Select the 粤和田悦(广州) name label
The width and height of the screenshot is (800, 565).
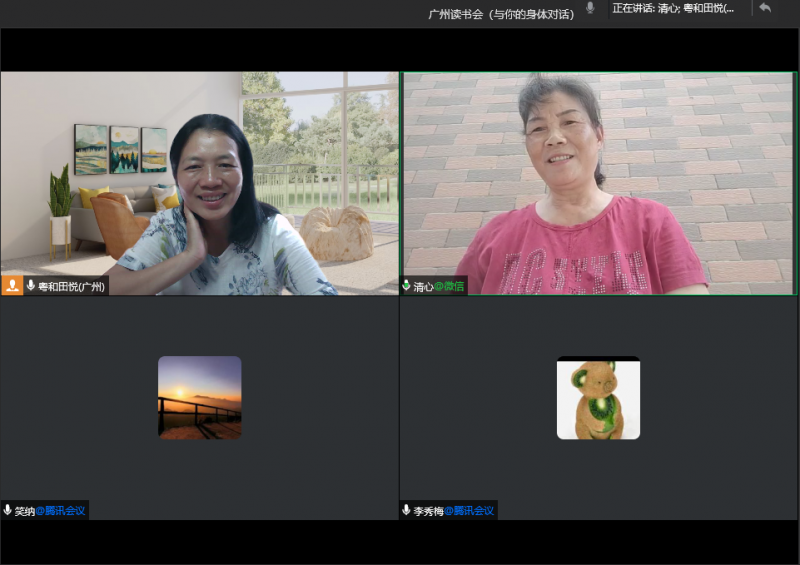click(71, 286)
